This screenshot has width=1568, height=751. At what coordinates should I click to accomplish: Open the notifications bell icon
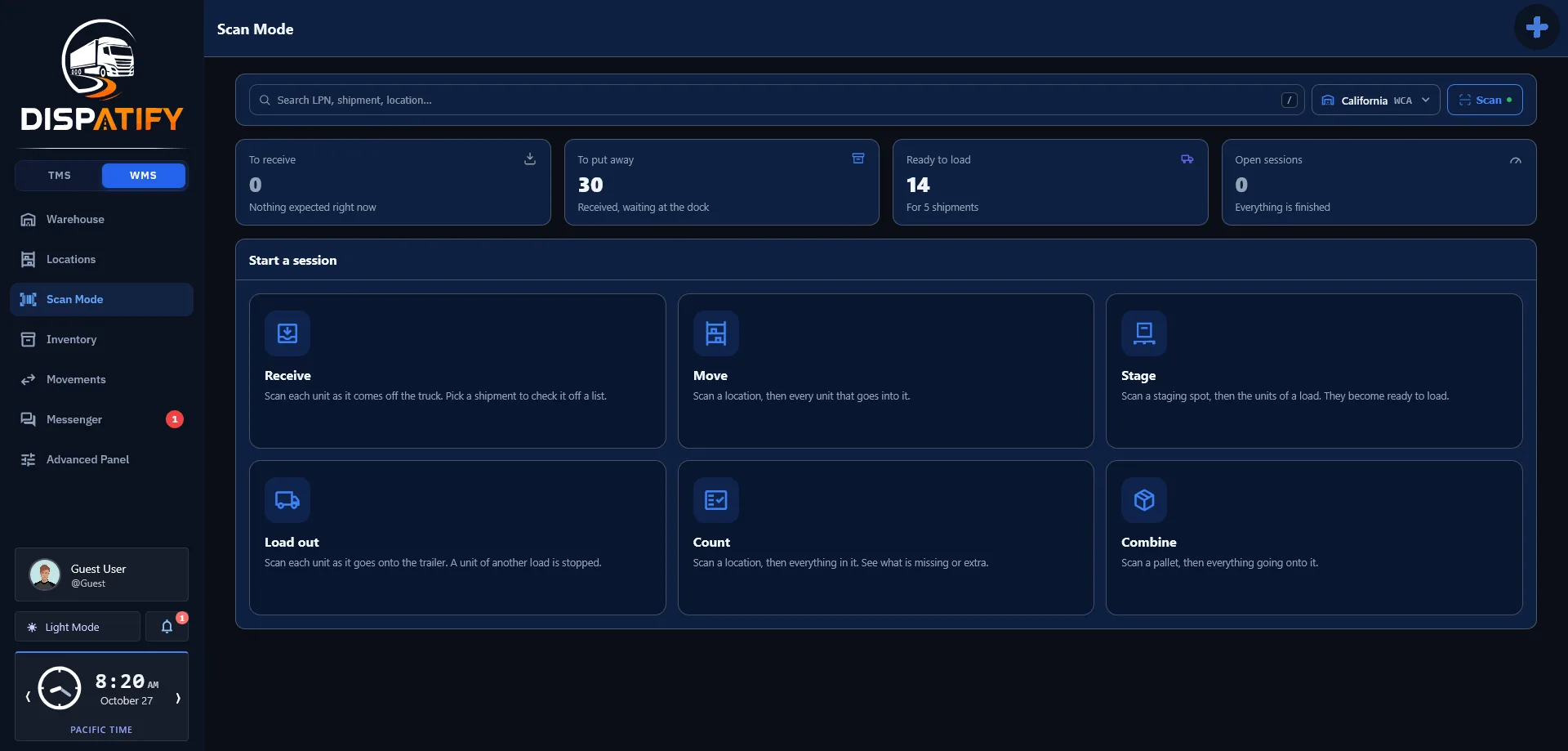coord(167,627)
